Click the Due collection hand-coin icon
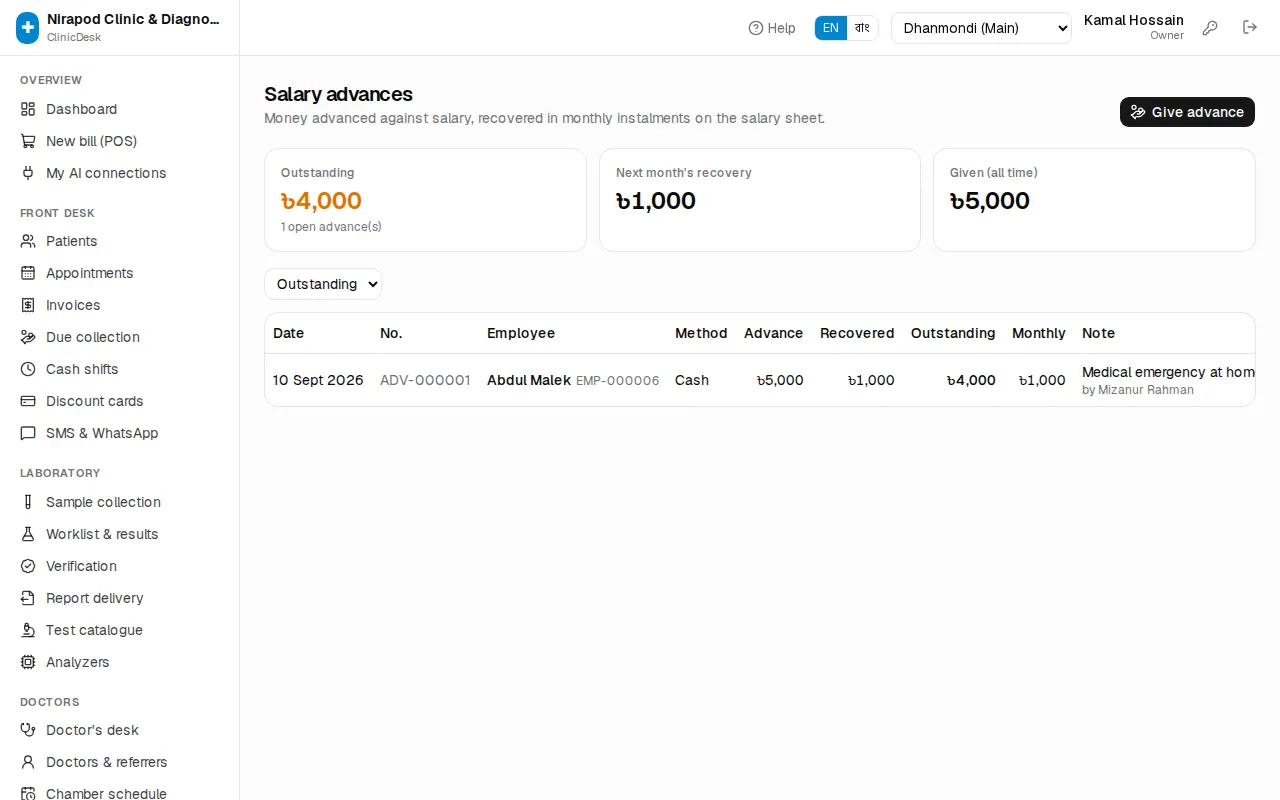 [x=28, y=337]
